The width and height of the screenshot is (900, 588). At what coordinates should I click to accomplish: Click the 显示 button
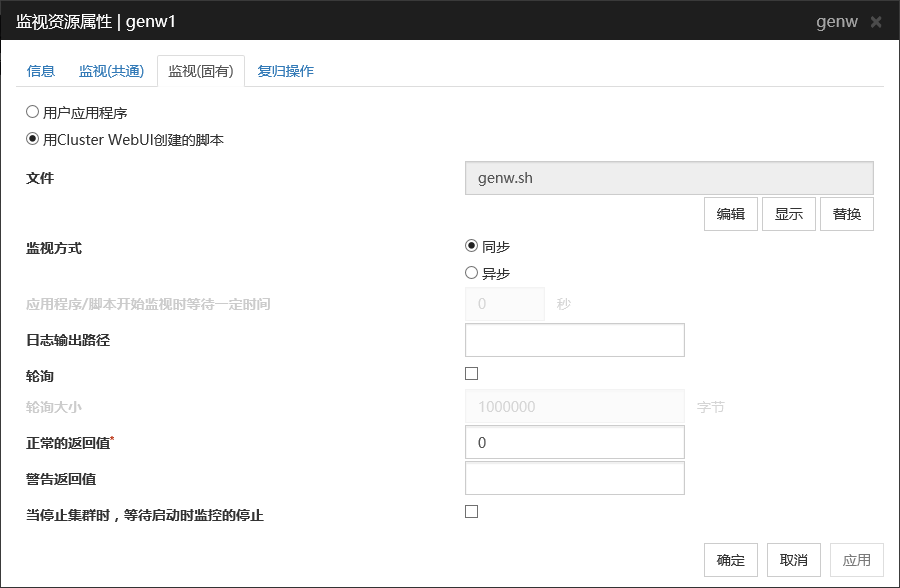click(x=788, y=214)
